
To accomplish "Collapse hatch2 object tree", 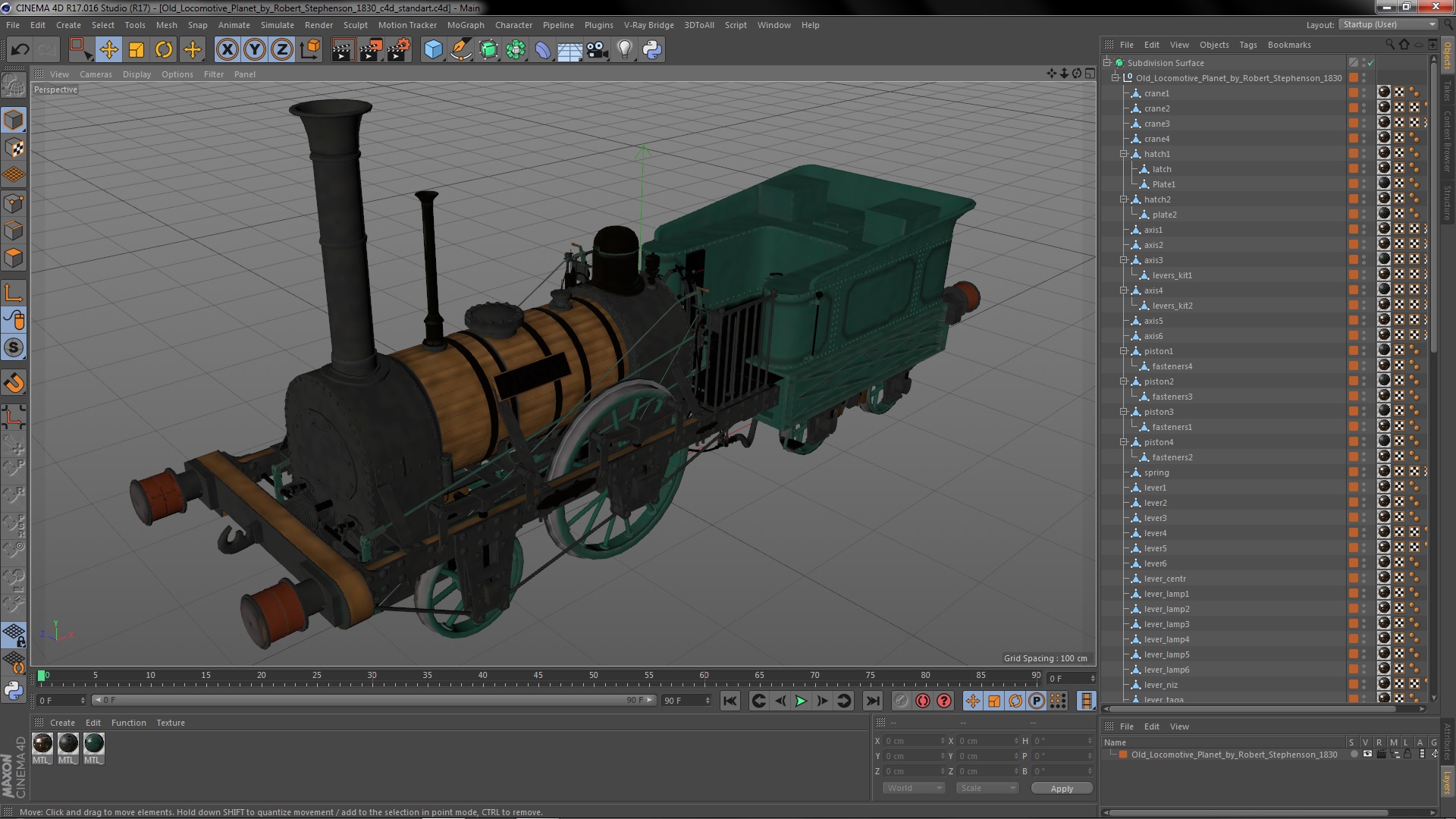I will tap(1124, 199).
